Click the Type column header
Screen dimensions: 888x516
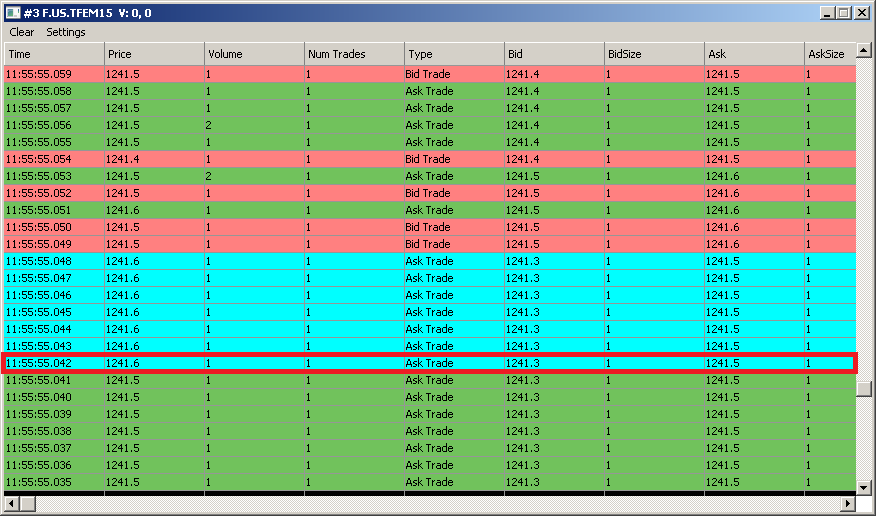pyautogui.click(x=454, y=54)
